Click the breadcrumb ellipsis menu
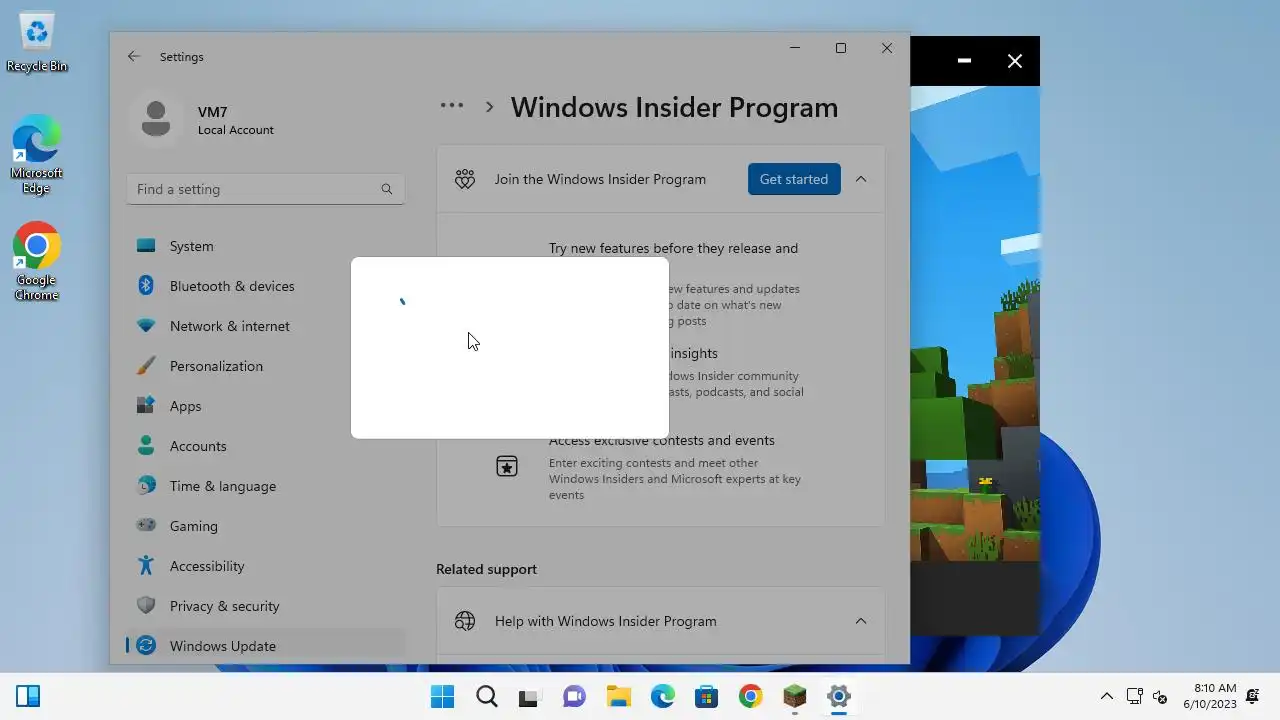 coord(452,106)
